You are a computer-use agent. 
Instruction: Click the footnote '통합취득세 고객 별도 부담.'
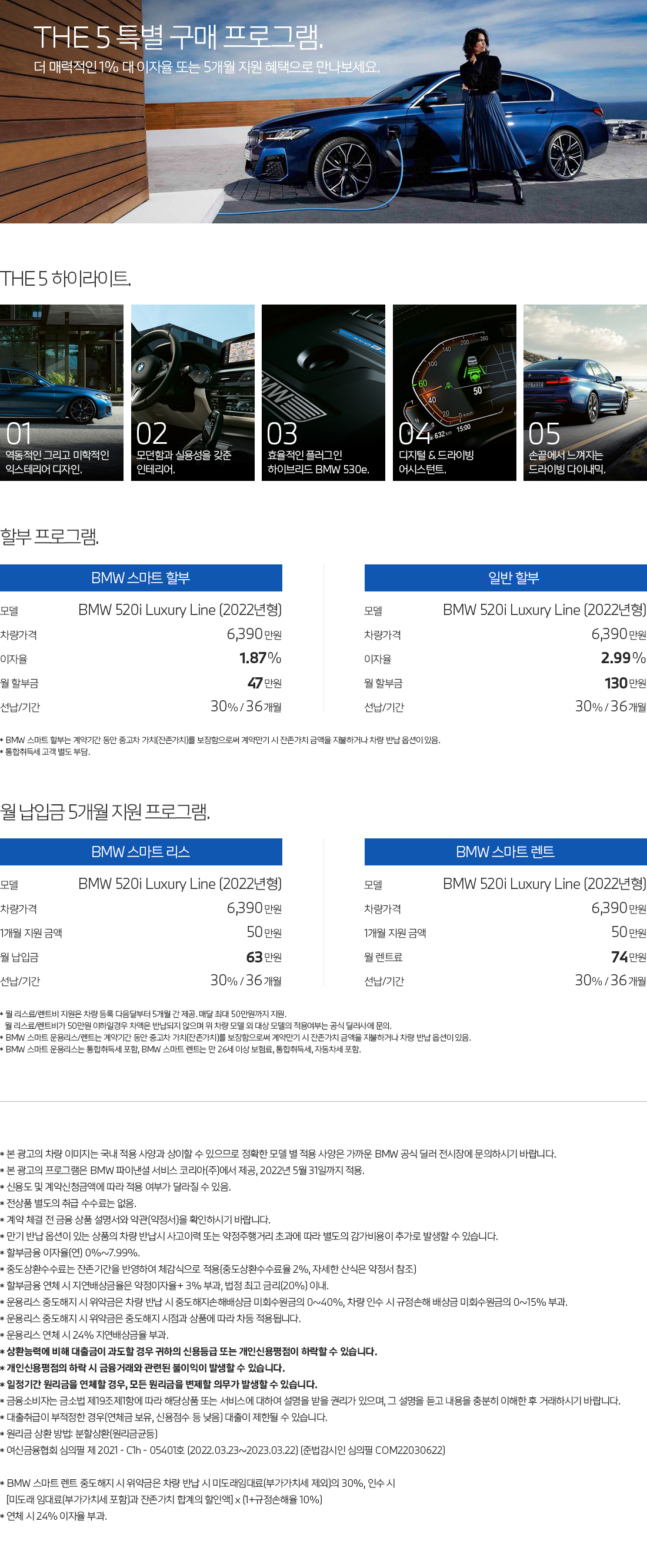[45, 752]
